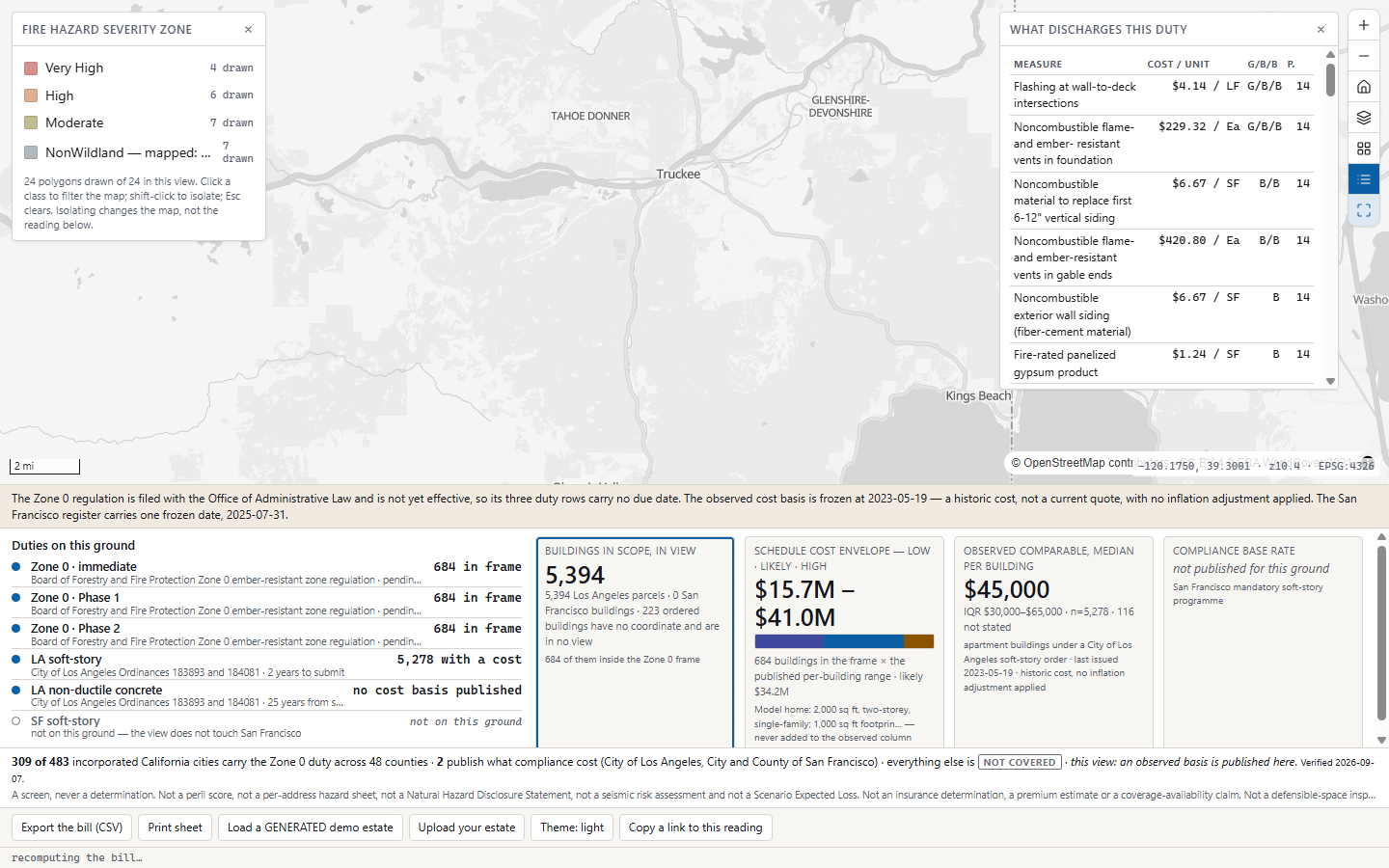Load a GENERATED demo estate
Screen dimensions: 1389x868
[311, 827]
